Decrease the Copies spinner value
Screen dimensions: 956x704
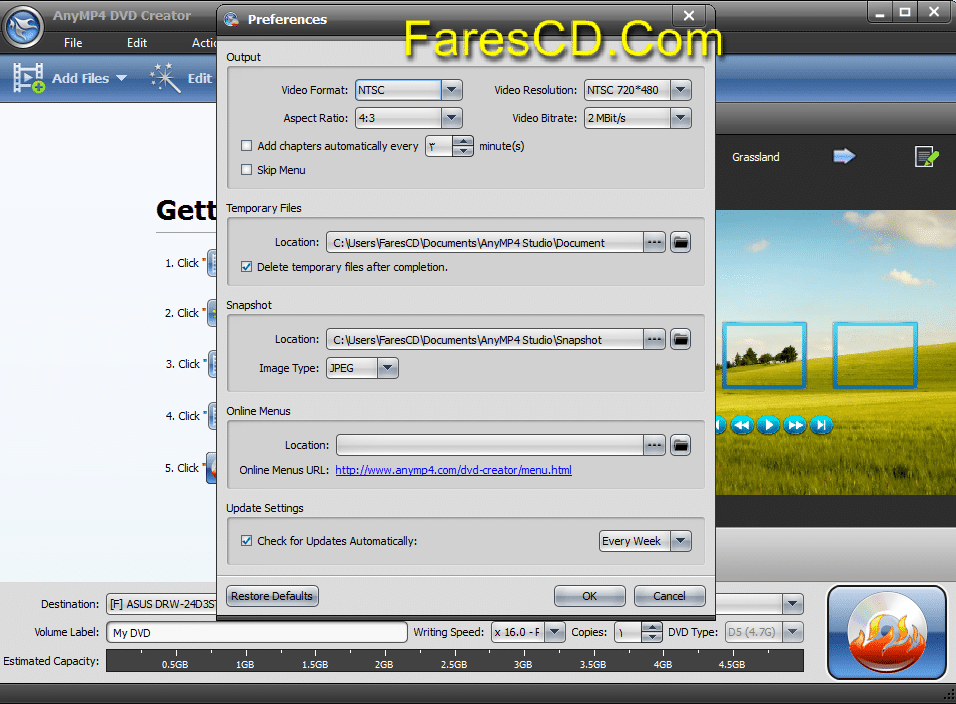tap(652, 637)
